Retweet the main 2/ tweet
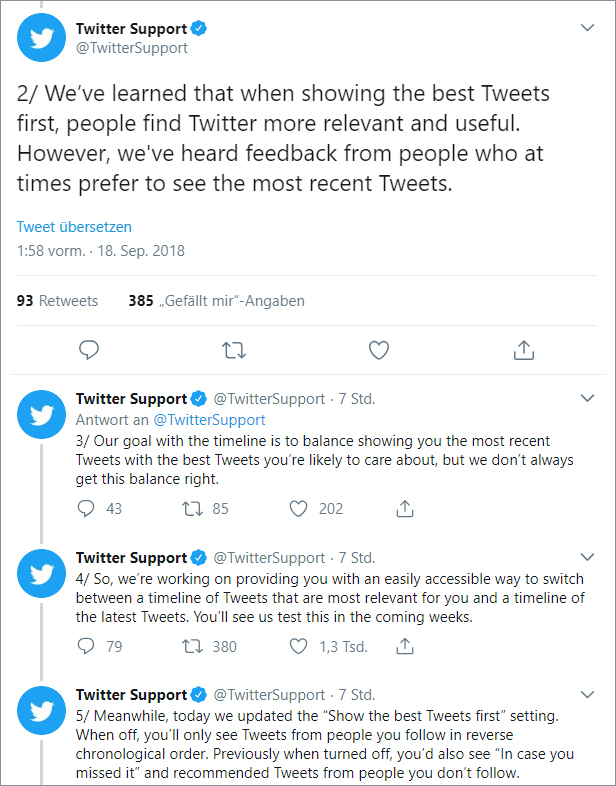Viewport: 616px width, 786px height. click(234, 350)
